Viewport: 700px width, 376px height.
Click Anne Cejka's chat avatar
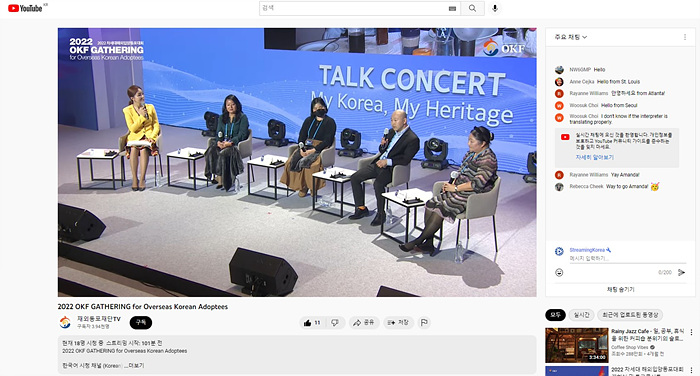point(559,82)
